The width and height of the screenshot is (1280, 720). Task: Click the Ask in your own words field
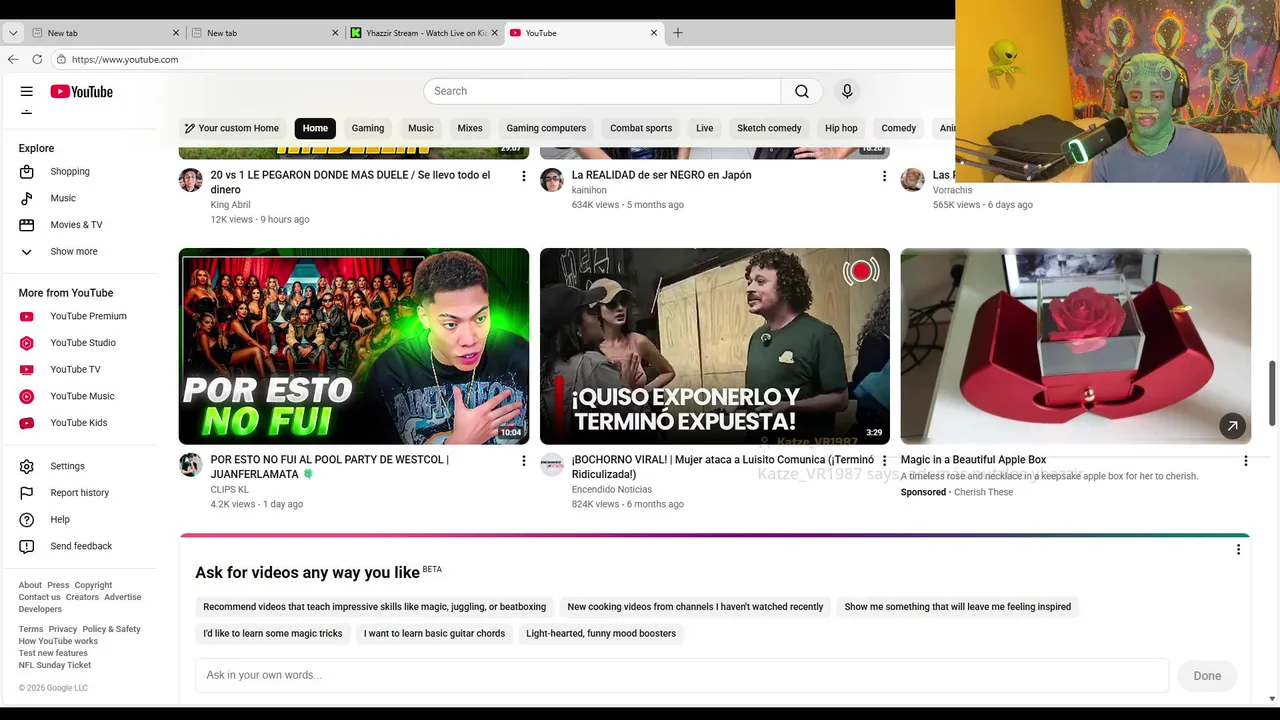click(682, 675)
